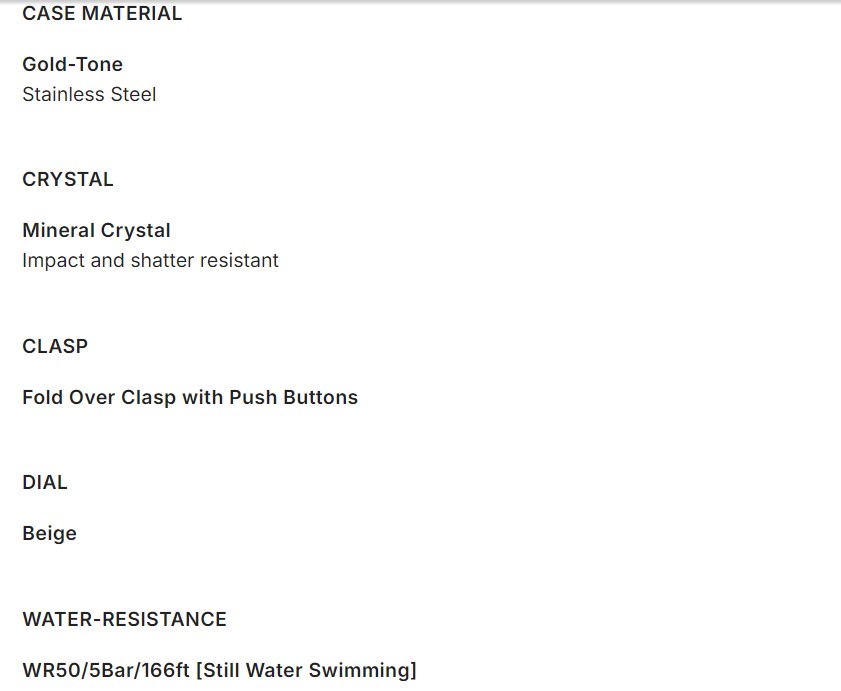Click the CASE MATERIAL heading
841x691 pixels.
click(x=102, y=14)
